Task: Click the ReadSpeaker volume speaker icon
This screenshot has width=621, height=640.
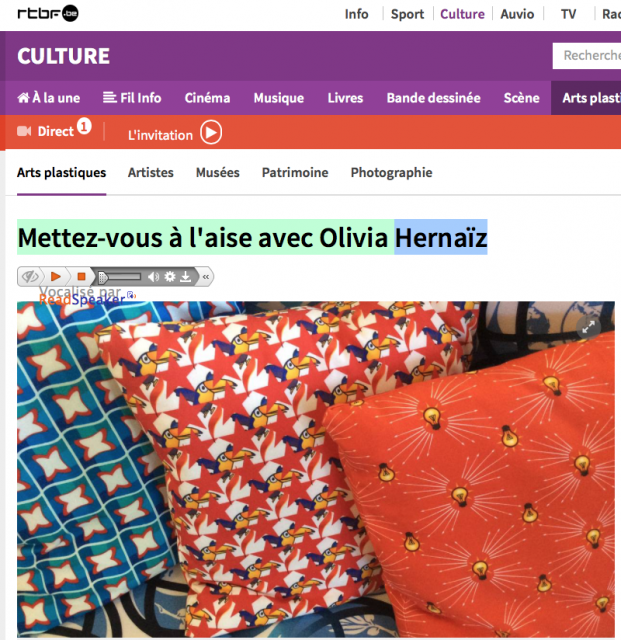Action: click(153, 277)
